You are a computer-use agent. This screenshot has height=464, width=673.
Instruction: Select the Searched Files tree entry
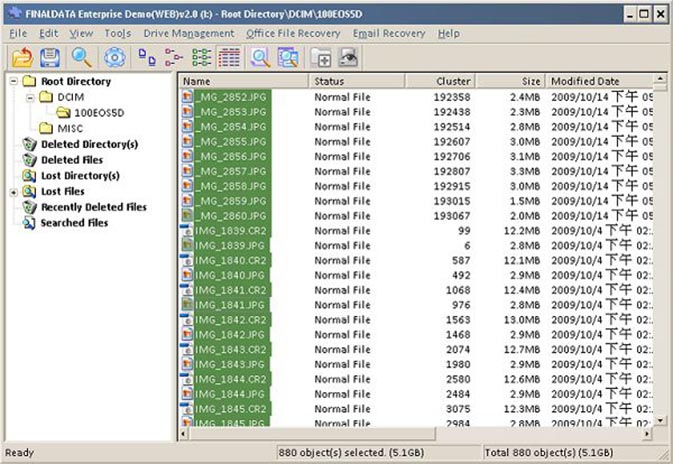(74, 223)
